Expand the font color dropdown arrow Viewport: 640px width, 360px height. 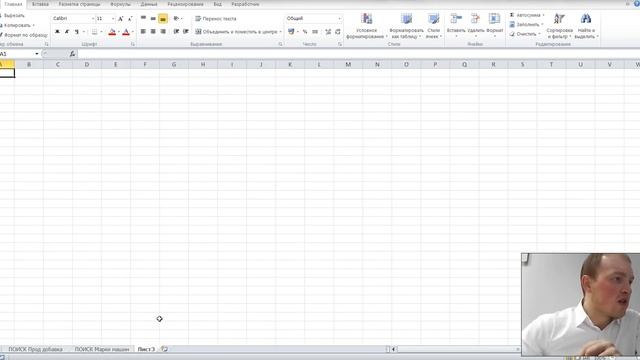(x=133, y=32)
